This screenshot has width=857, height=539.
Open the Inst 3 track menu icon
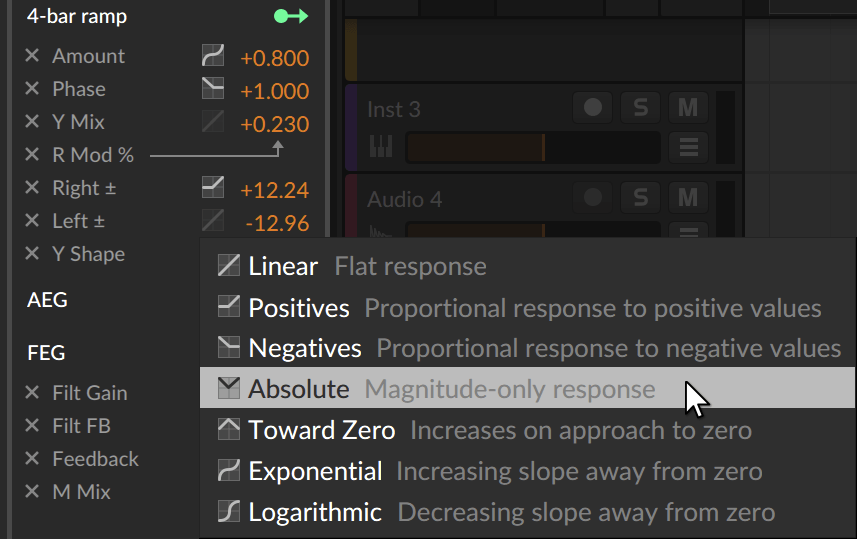coord(687,147)
